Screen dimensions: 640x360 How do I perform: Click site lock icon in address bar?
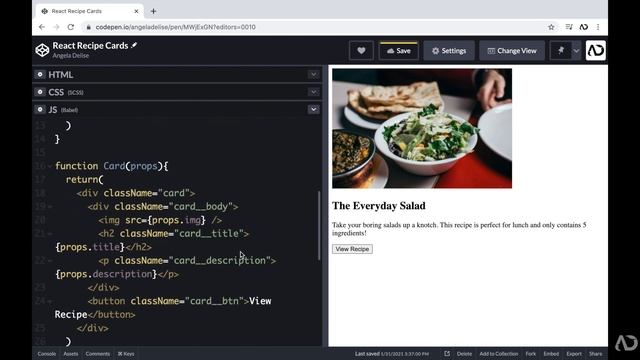point(88,27)
